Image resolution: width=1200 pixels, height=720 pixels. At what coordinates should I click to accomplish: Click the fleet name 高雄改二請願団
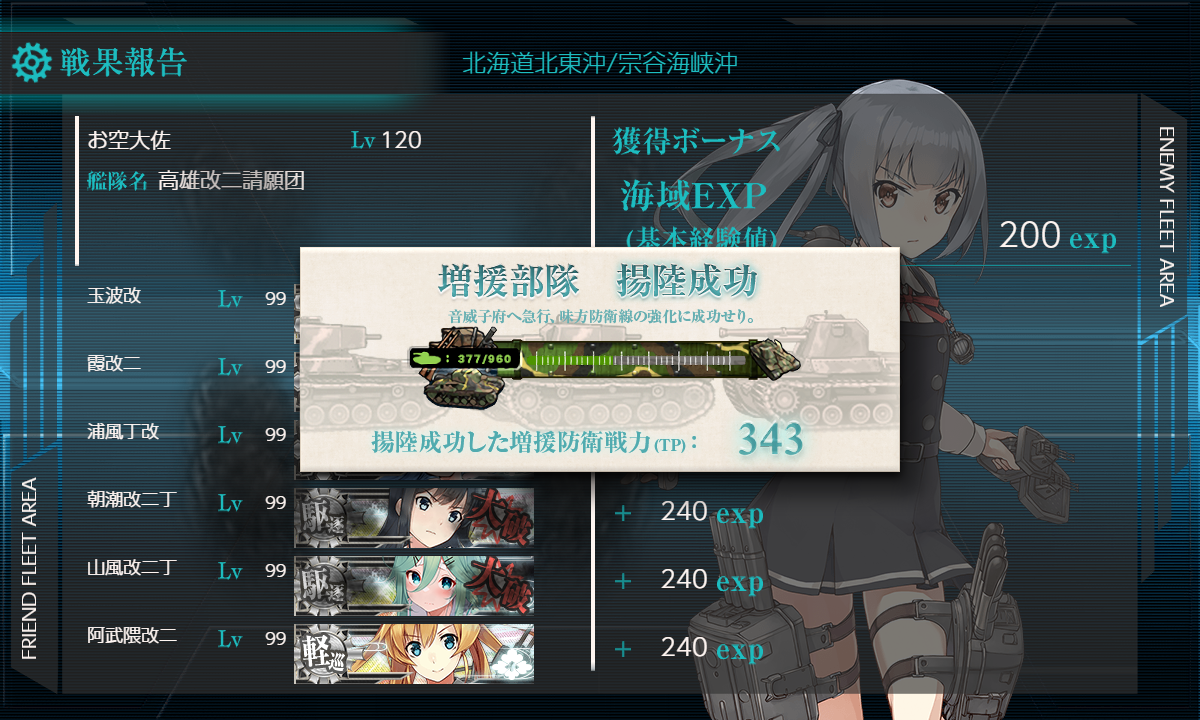(231, 181)
